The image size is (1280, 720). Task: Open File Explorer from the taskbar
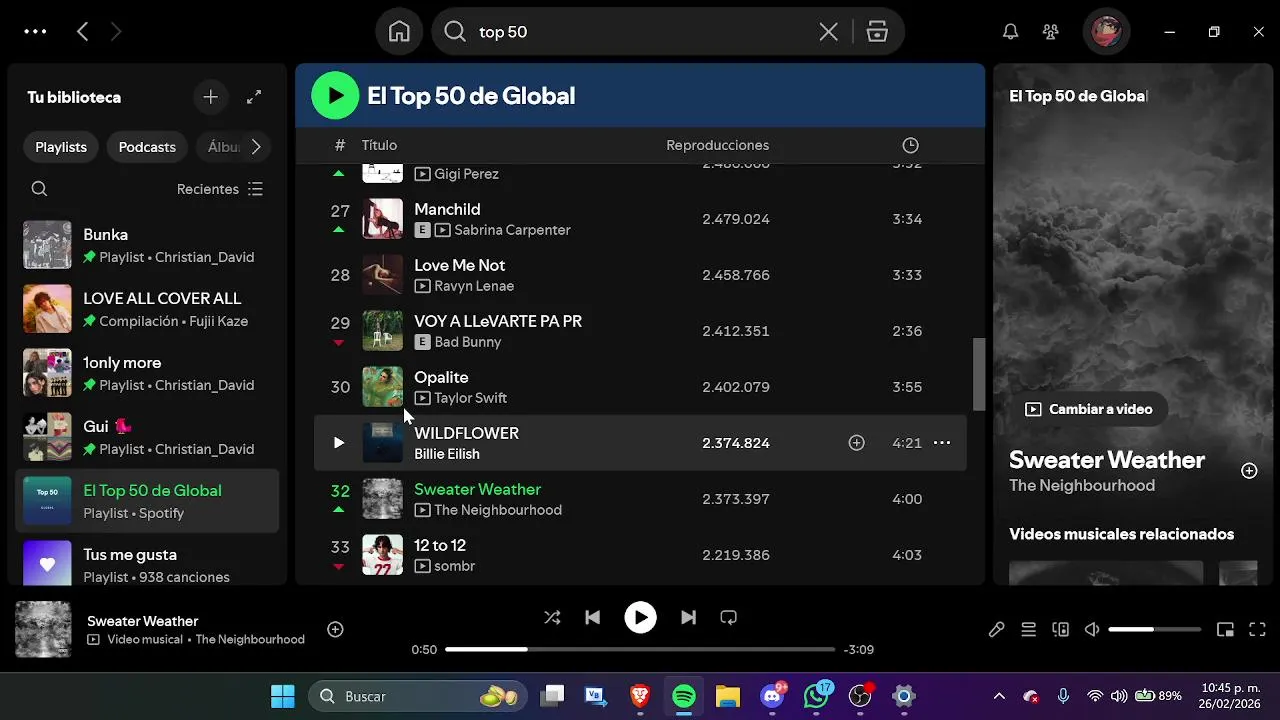tap(728, 696)
